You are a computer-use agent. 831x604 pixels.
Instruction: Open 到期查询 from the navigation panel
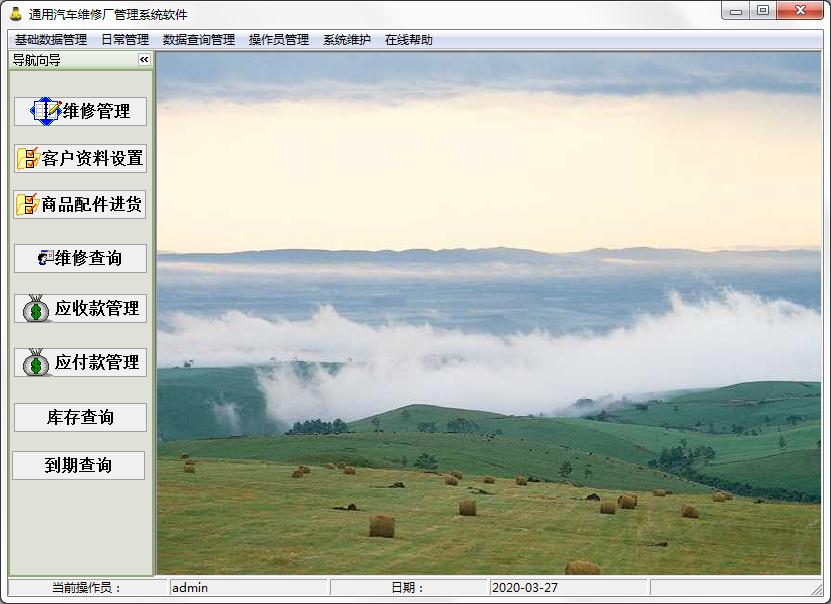(x=78, y=465)
